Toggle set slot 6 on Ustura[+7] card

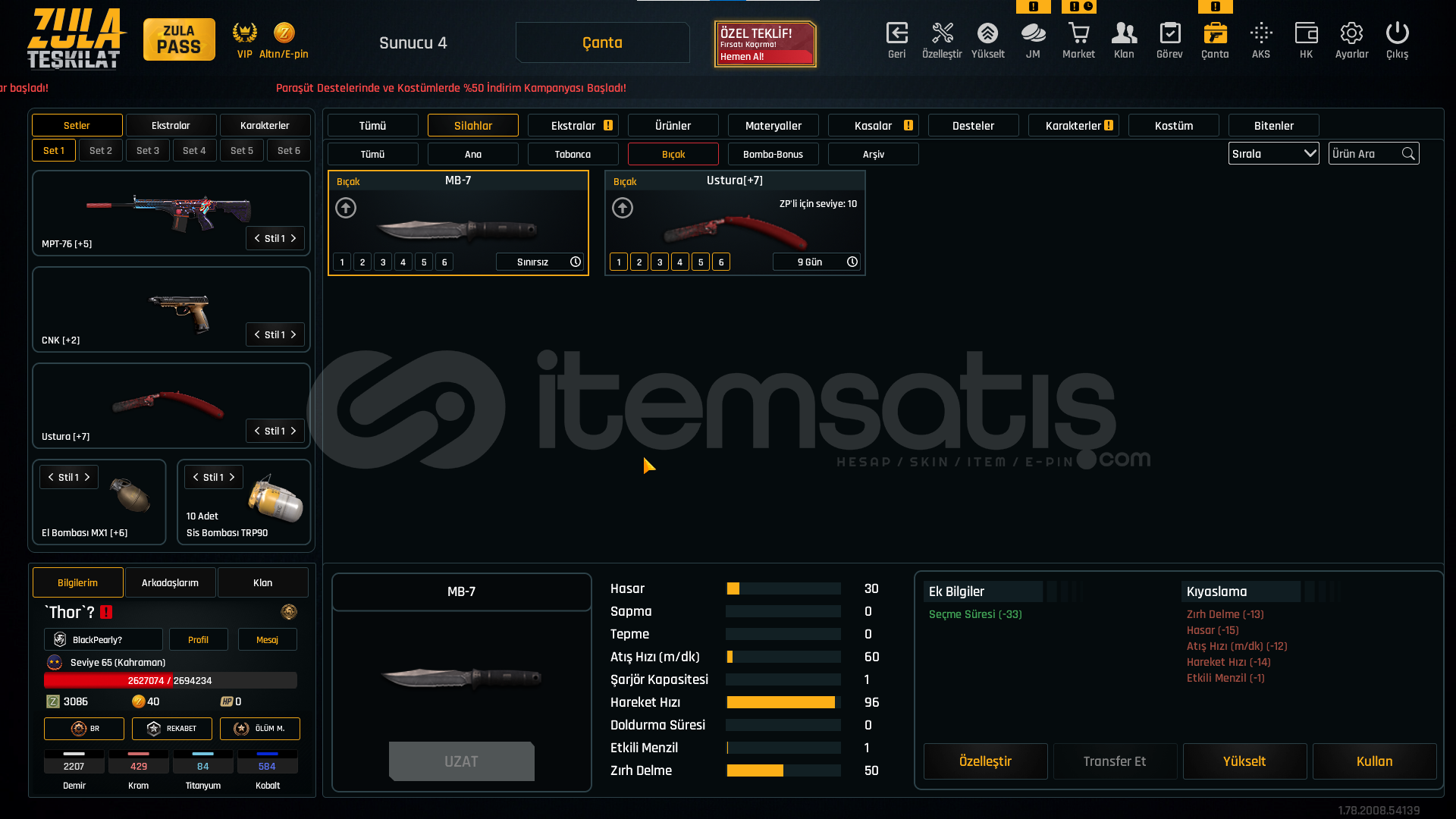point(721,262)
